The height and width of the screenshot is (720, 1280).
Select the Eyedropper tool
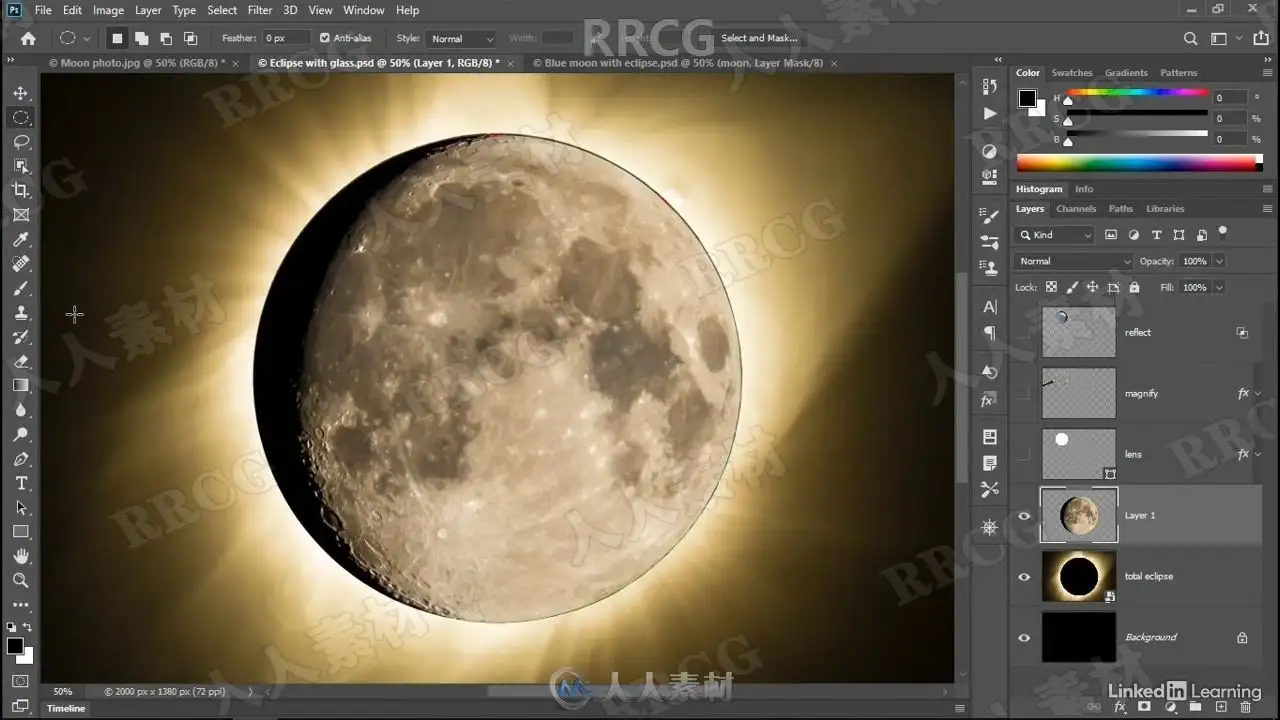point(21,240)
